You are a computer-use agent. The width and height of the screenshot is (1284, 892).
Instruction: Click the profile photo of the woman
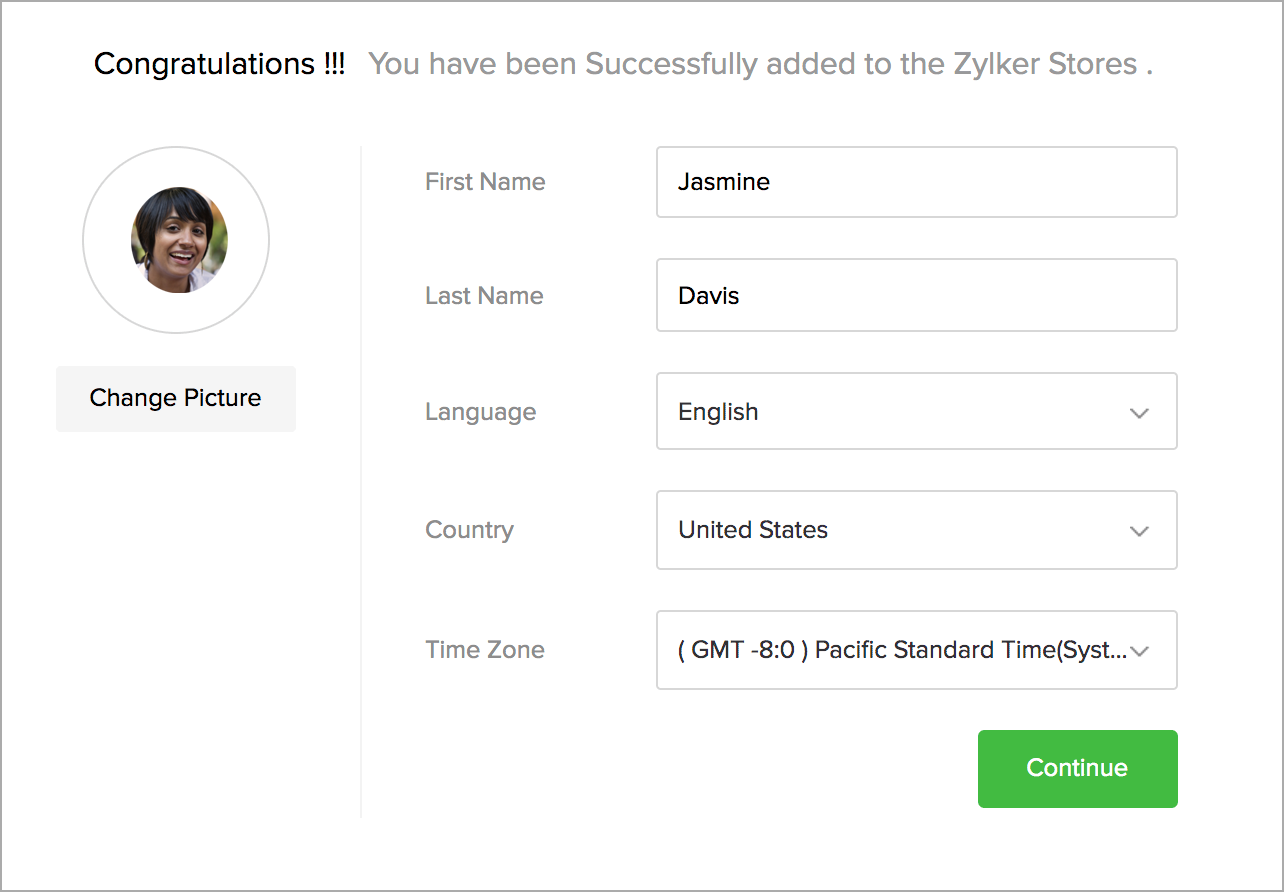click(179, 240)
